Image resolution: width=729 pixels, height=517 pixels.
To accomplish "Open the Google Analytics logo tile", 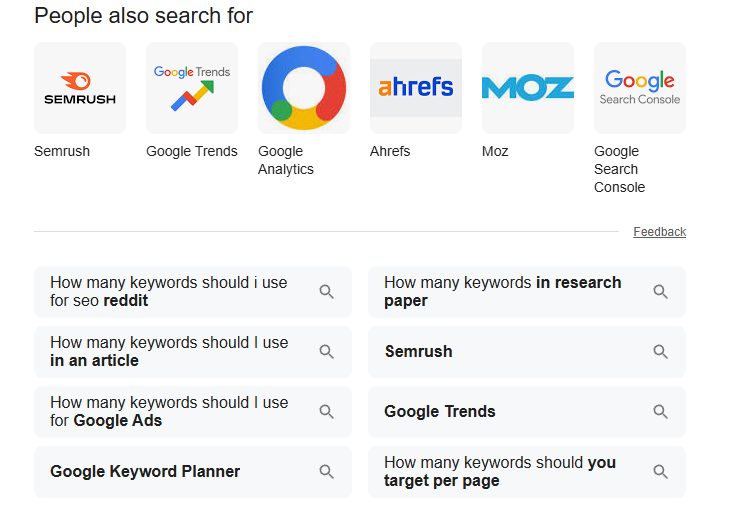I will 304,88.
